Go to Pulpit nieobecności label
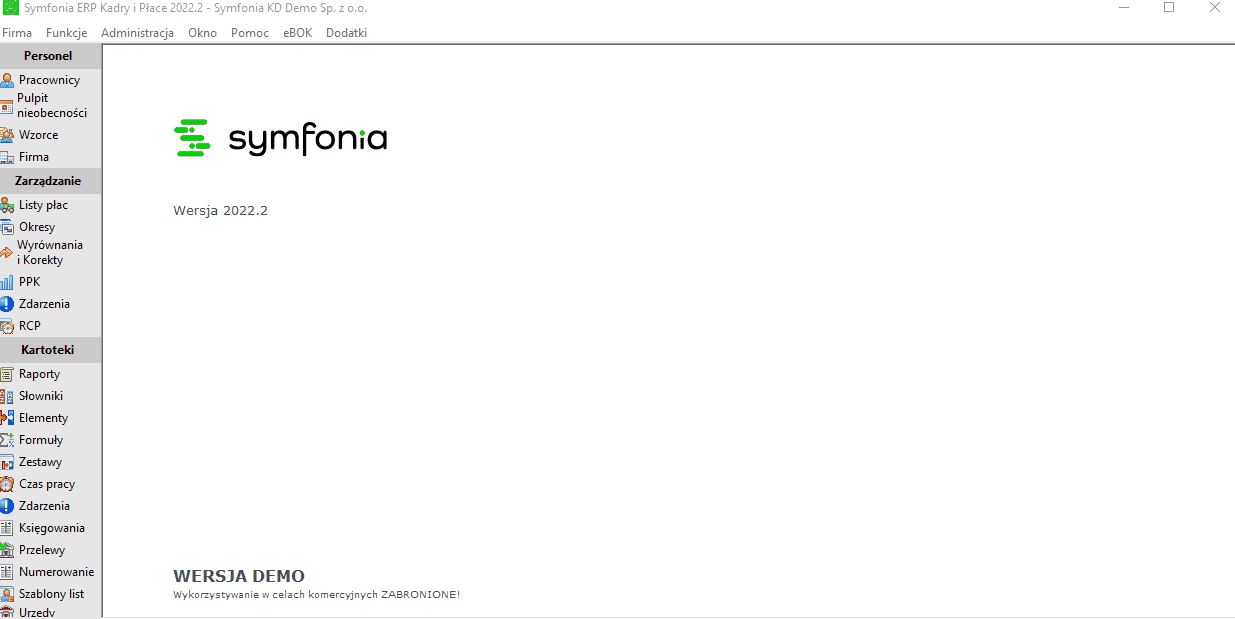Viewport: 1235px width, 619px height. 52,106
